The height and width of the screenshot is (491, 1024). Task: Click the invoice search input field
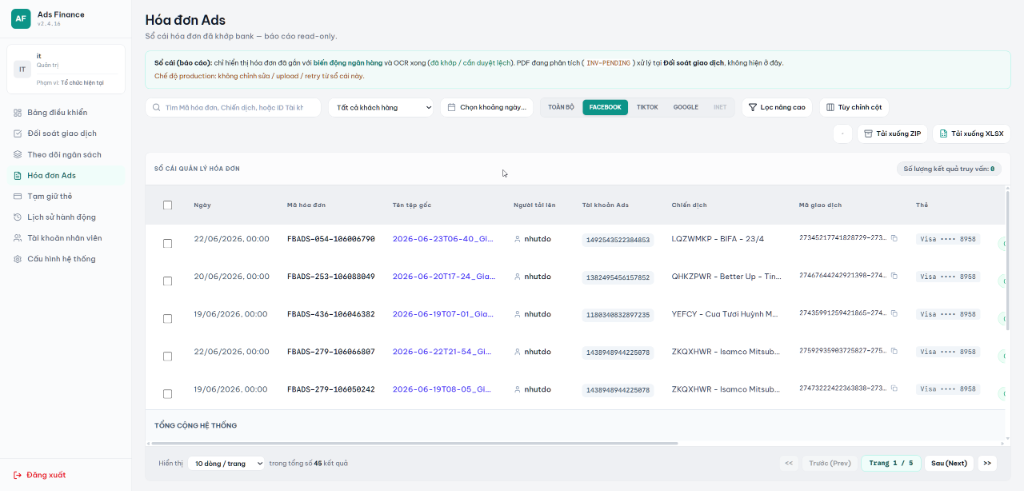pos(233,107)
